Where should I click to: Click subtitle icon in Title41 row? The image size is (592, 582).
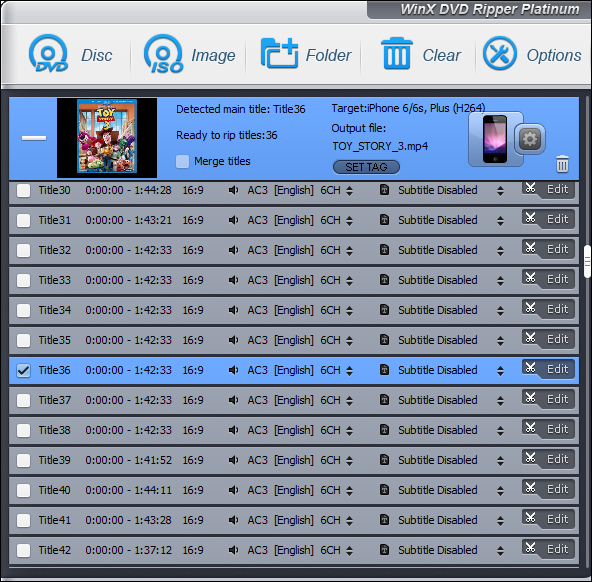384,520
